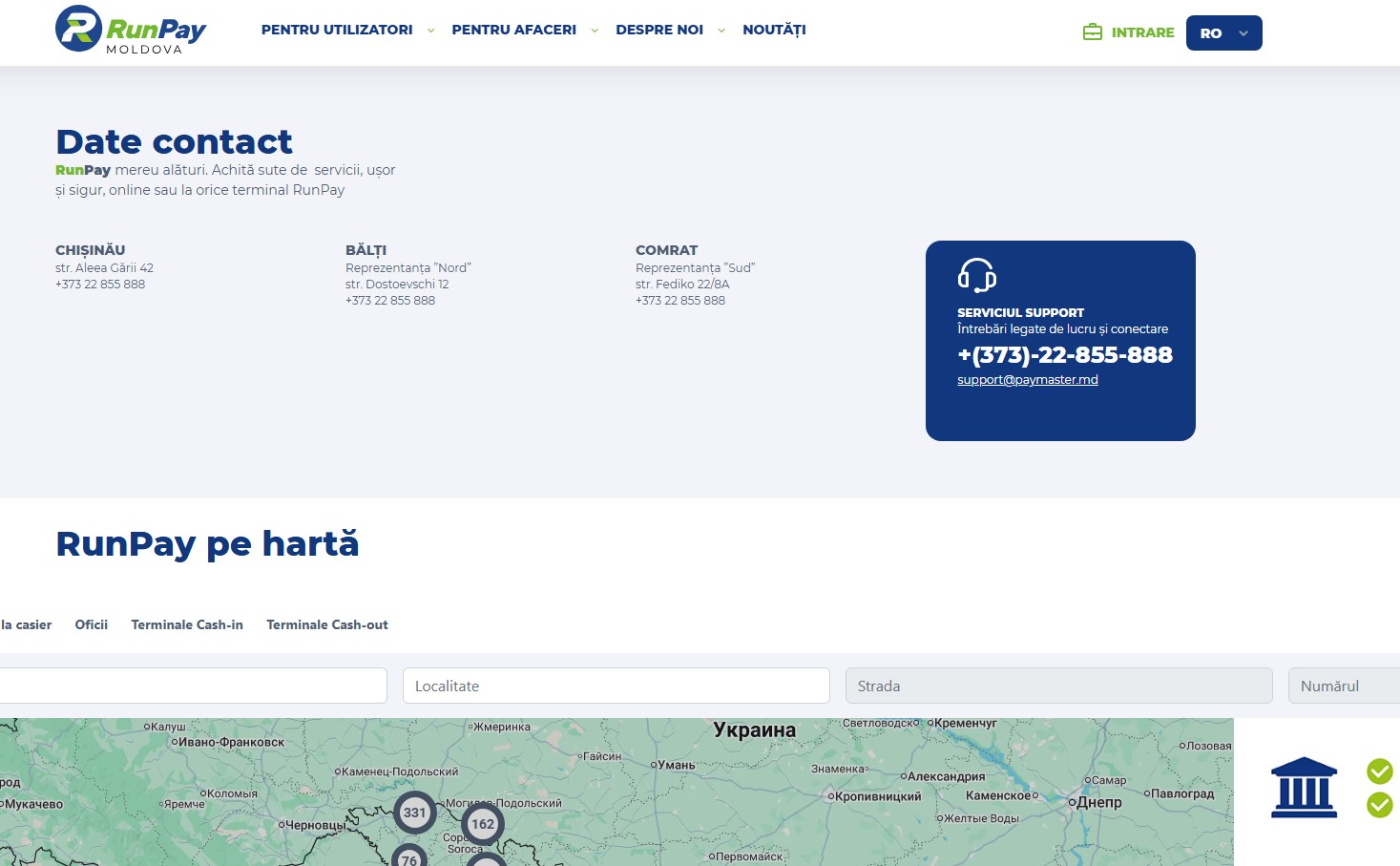
Task: Click the CHIȘINĂU heading
Action: pos(91,250)
